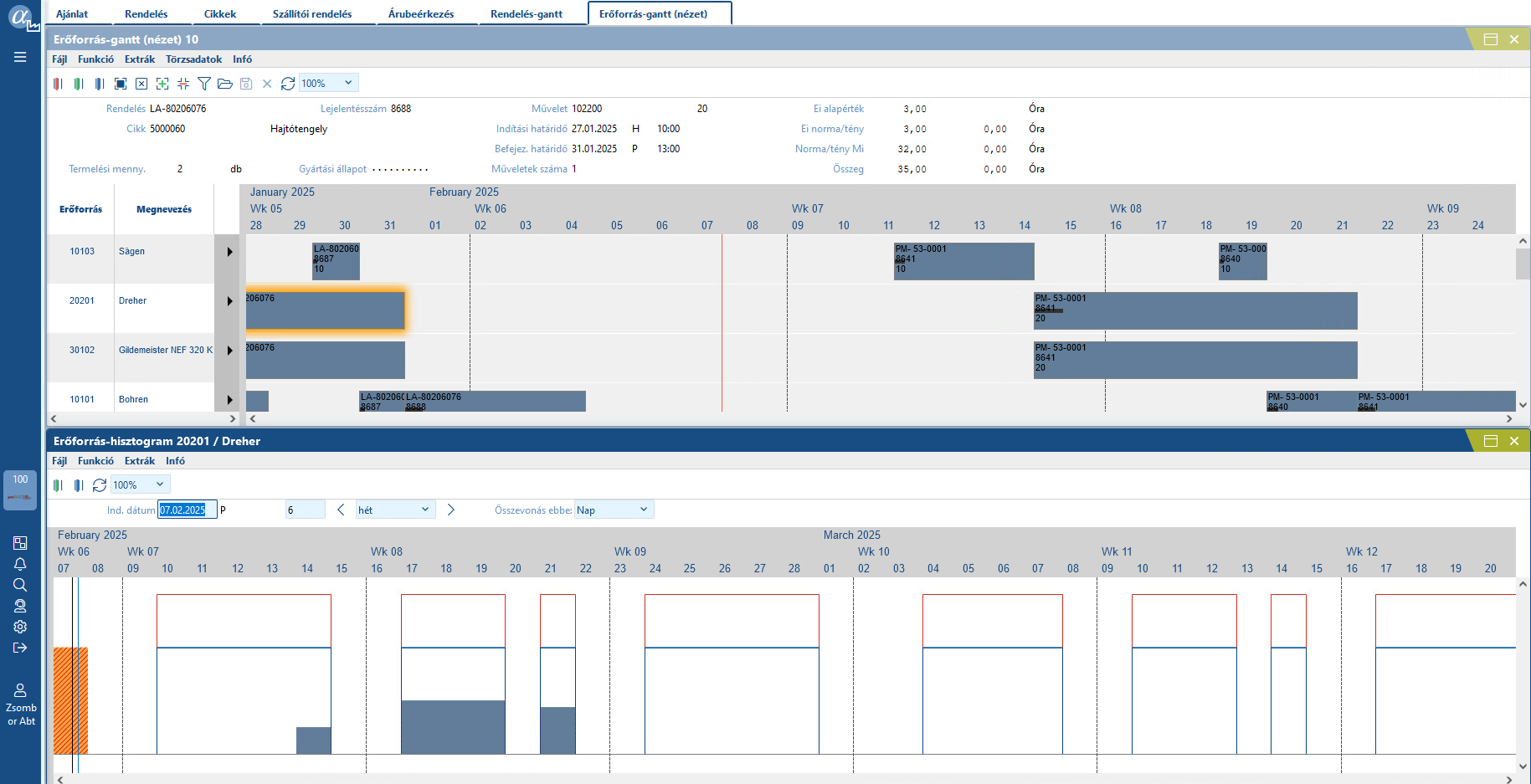The image size is (1531, 784).
Task: Click the filter funnel icon in Gantt toolbar
Action: click(203, 84)
